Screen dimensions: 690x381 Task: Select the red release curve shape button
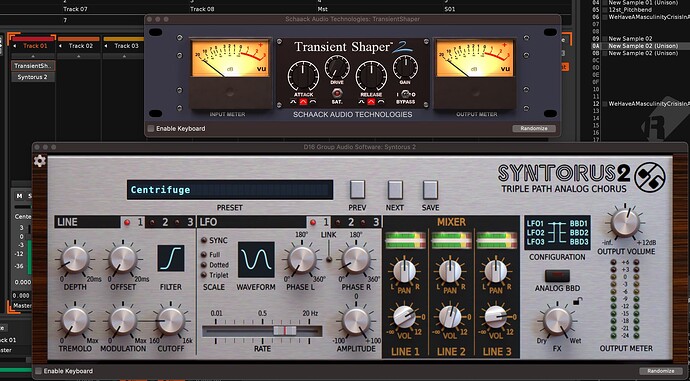(x=371, y=102)
